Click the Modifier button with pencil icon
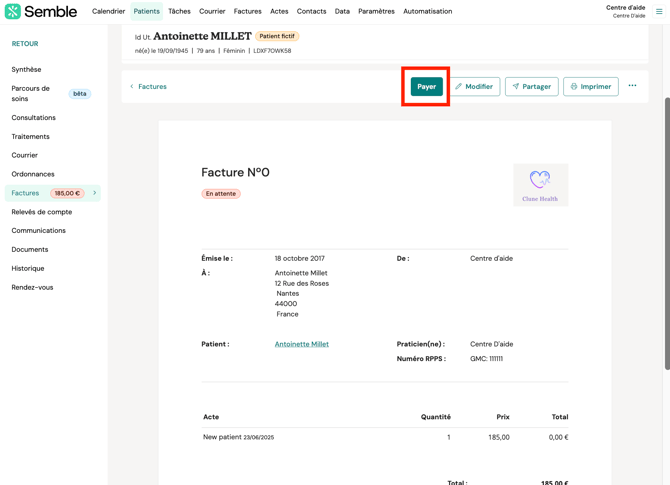This screenshot has width=670, height=485. click(475, 87)
